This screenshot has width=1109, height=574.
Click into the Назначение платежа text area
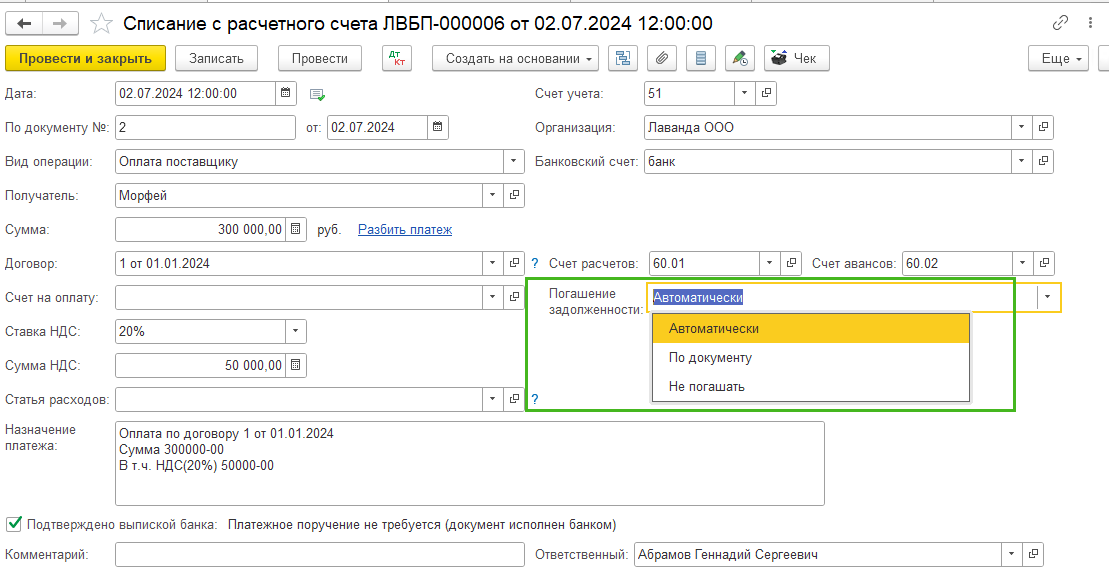(x=470, y=464)
